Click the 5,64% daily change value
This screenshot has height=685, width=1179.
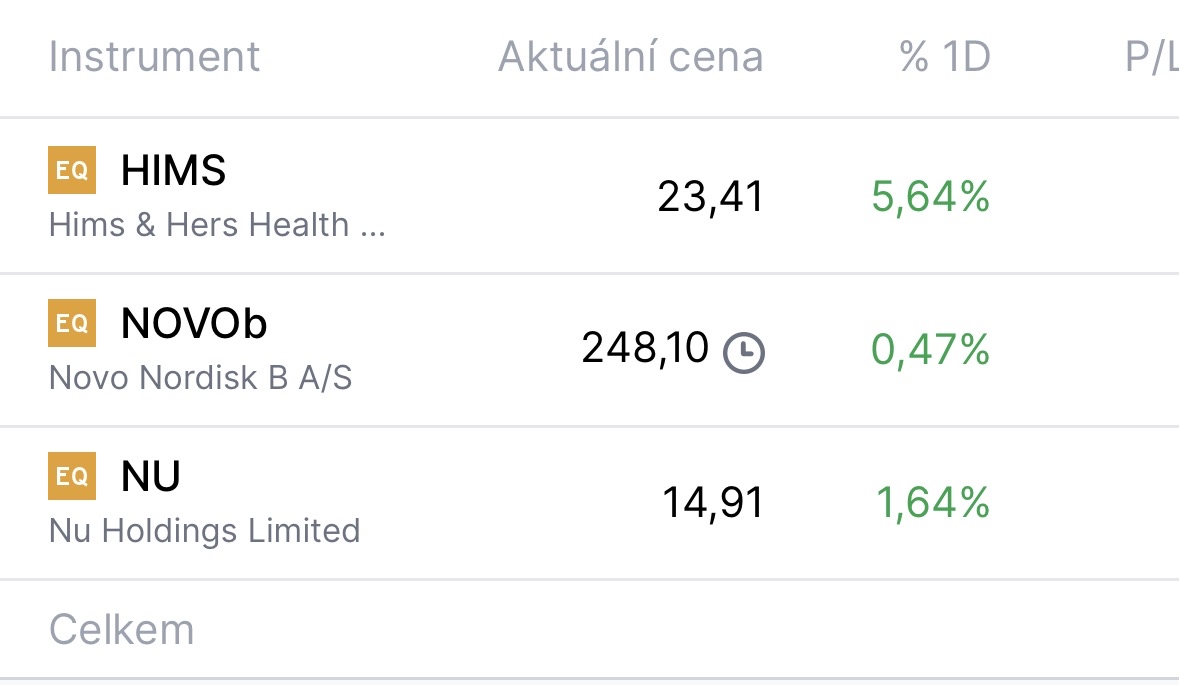tap(930, 197)
